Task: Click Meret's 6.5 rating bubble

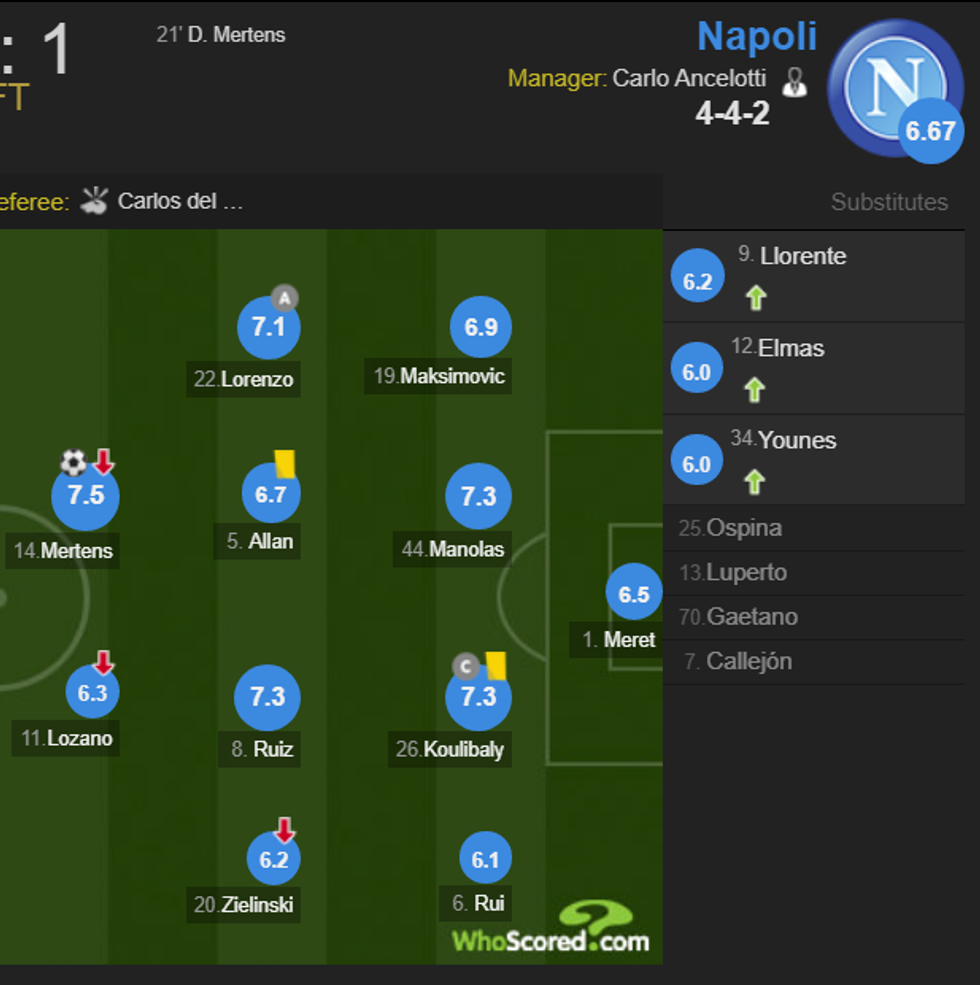Action: (634, 592)
